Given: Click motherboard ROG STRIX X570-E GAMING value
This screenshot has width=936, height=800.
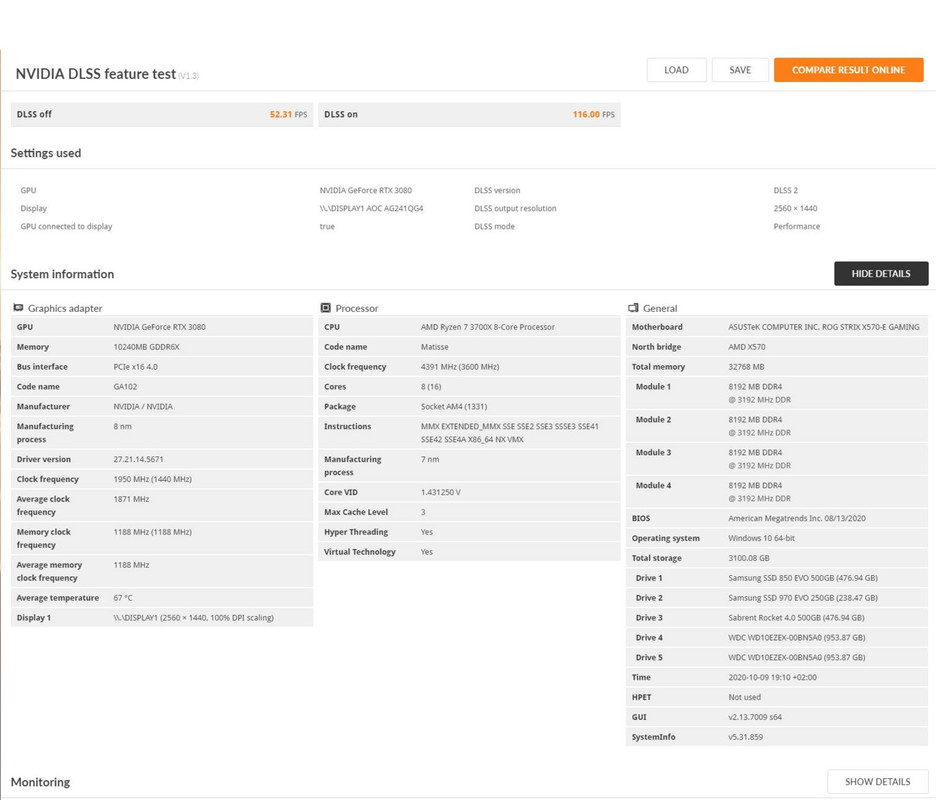Looking at the screenshot, I should 824,327.
